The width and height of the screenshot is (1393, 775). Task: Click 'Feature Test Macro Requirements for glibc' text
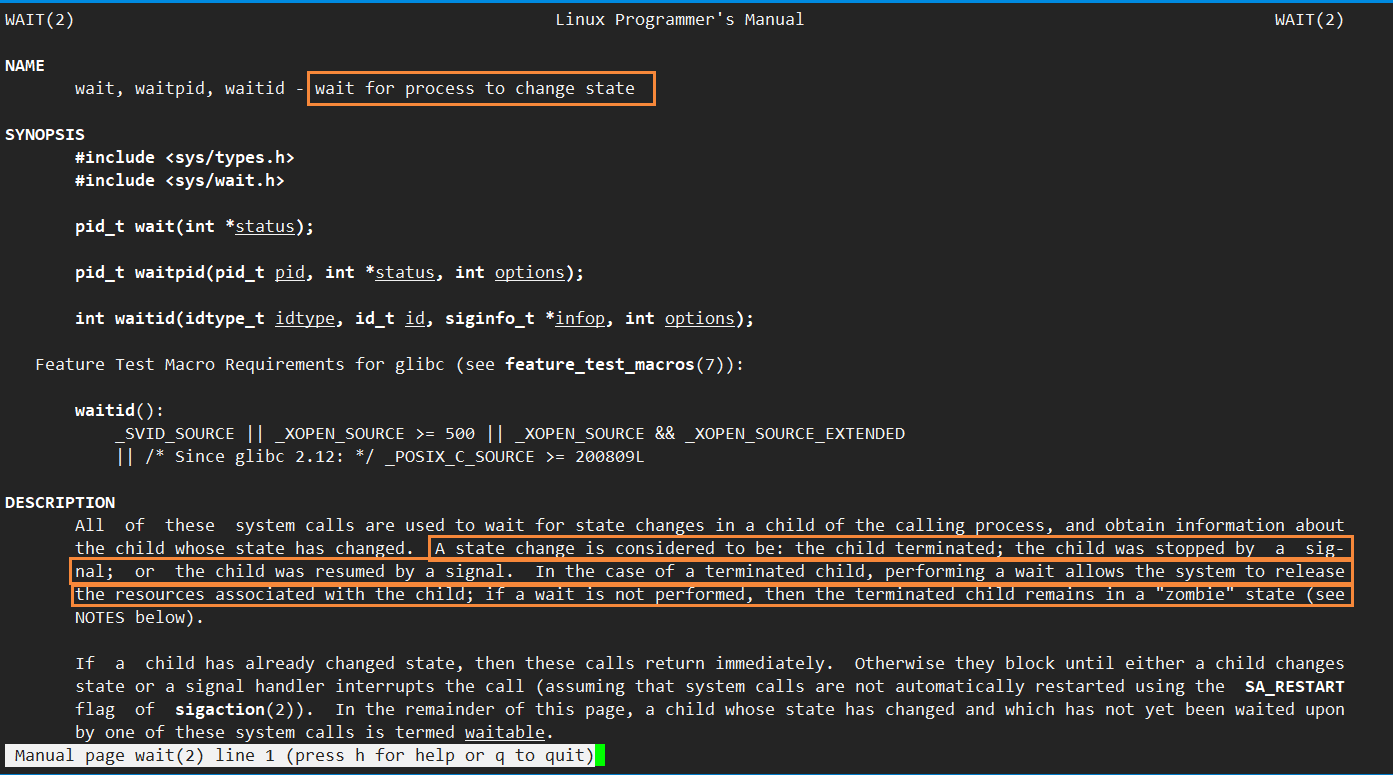(x=240, y=365)
